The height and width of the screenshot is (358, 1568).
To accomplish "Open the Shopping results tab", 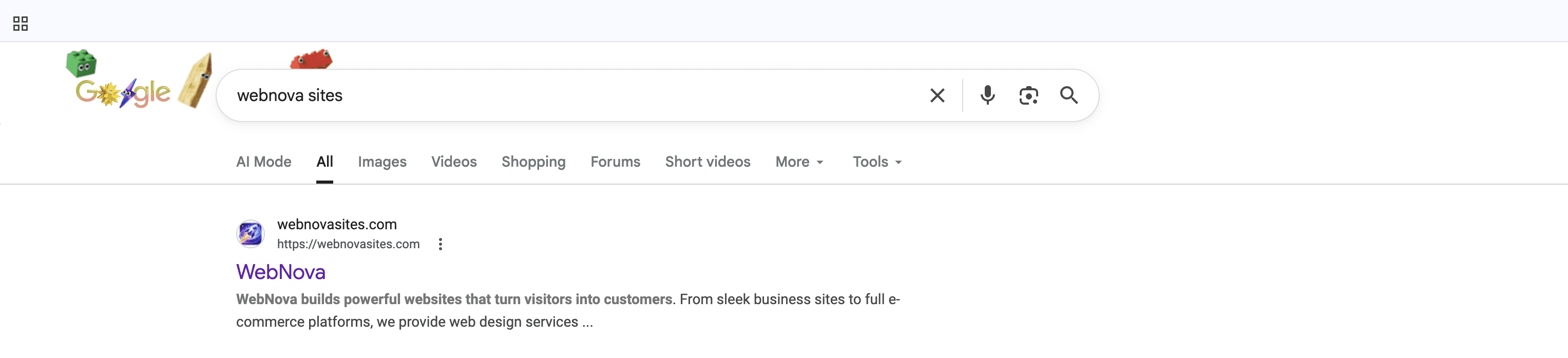I will pyautogui.click(x=533, y=162).
